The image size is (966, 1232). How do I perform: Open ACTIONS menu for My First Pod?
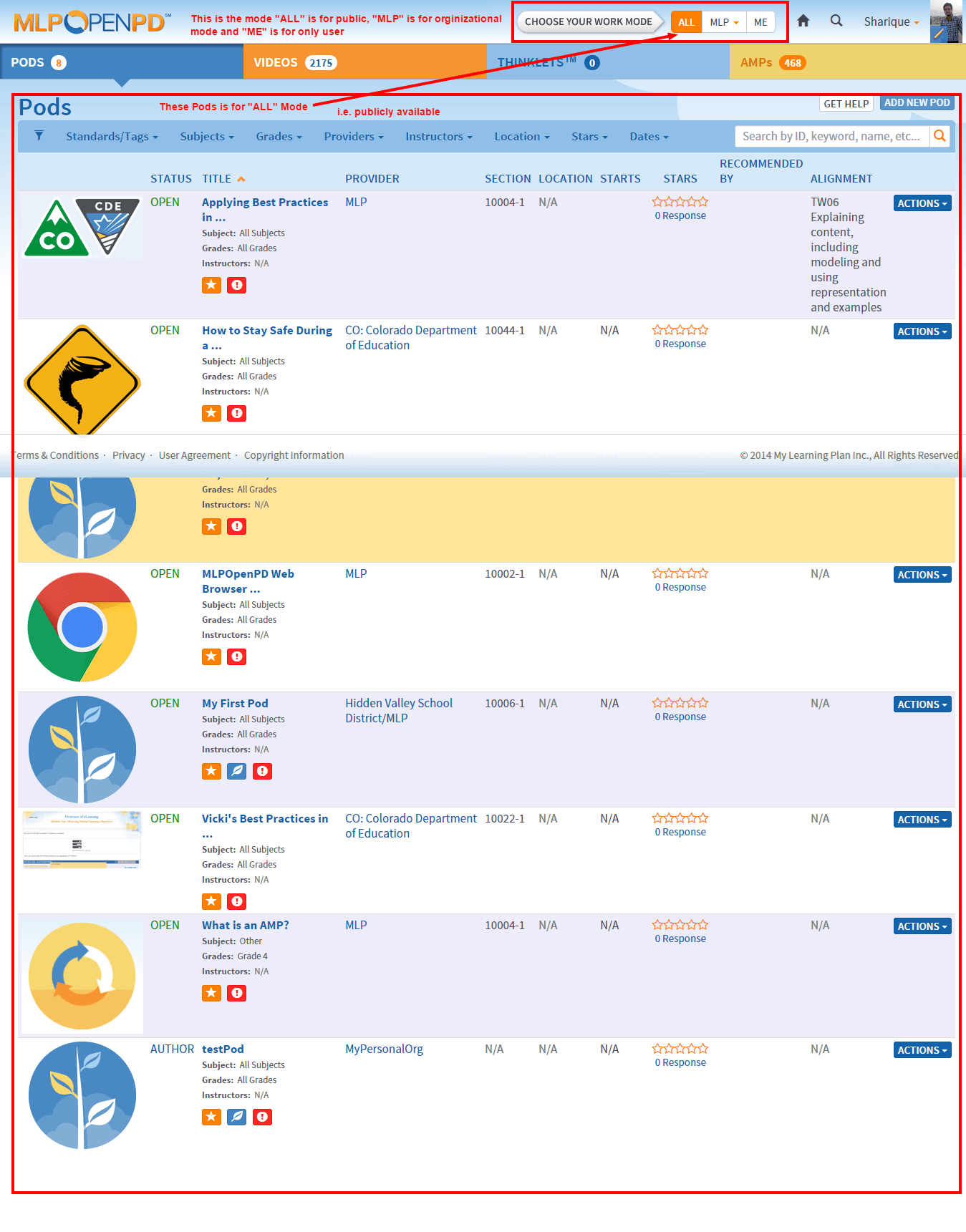(x=922, y=704)
